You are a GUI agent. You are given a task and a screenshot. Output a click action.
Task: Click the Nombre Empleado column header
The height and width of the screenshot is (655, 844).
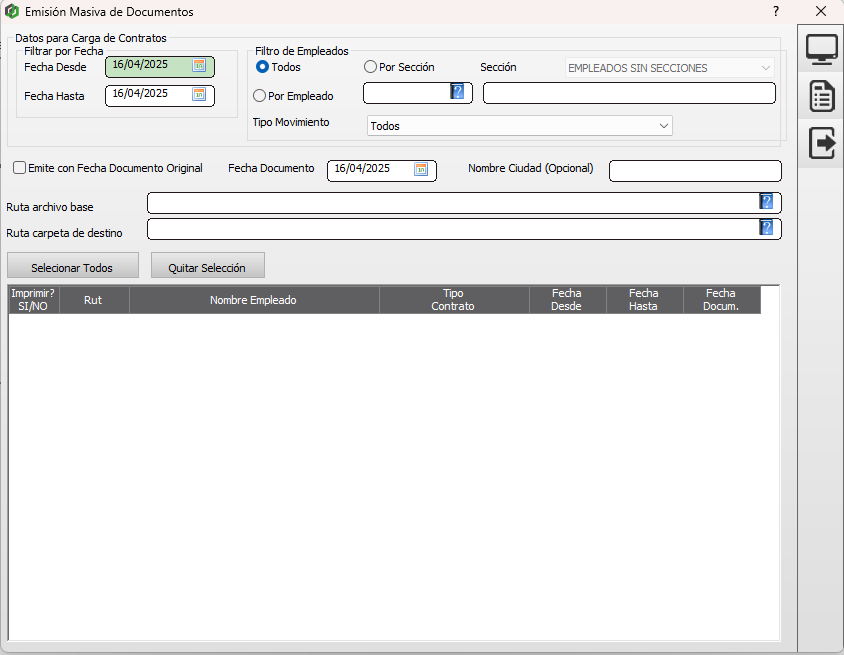pyautogui.click(x=254, y=300)
